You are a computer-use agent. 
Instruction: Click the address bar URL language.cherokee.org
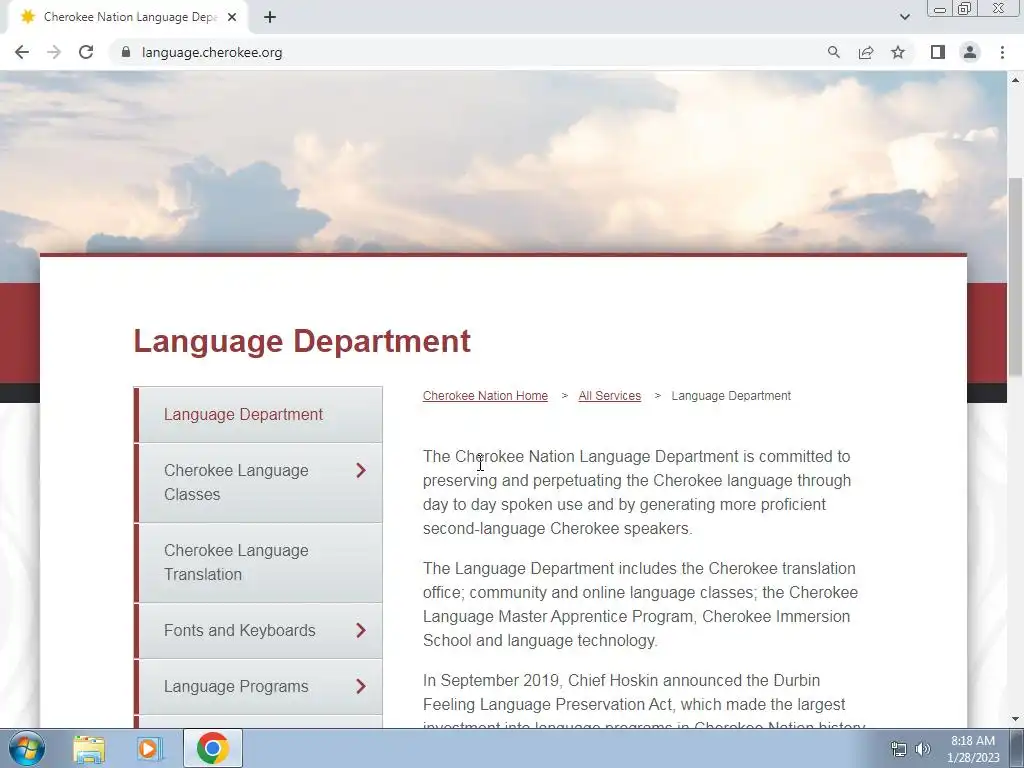[x=212, y=52]
